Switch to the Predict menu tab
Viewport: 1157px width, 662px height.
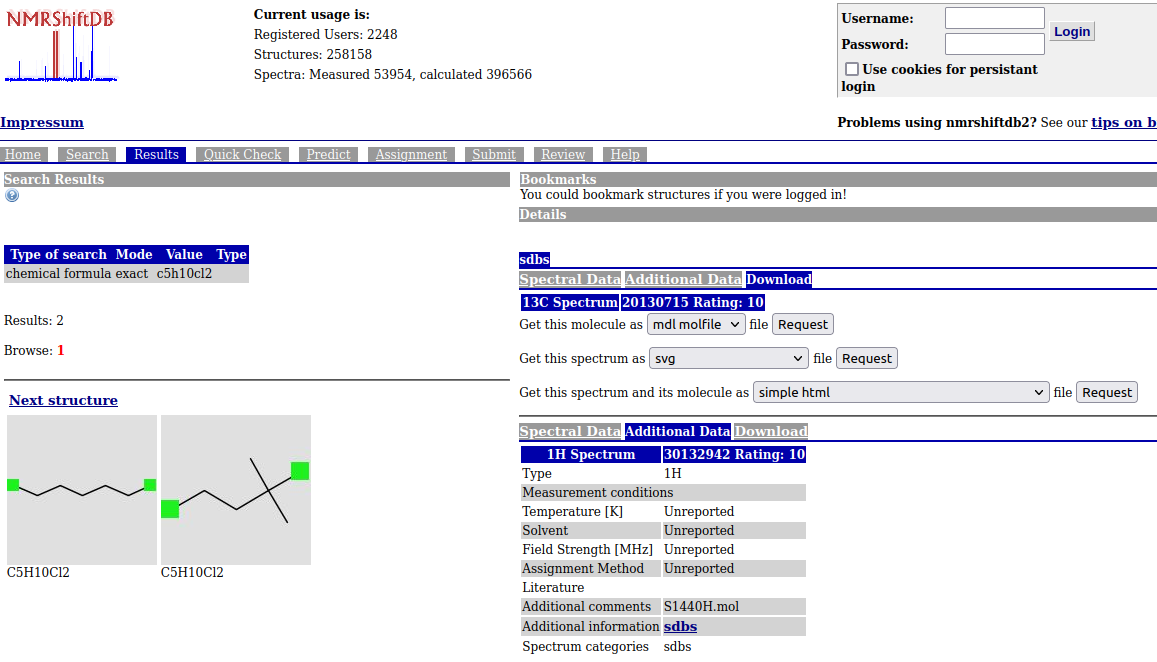(328, 155)
